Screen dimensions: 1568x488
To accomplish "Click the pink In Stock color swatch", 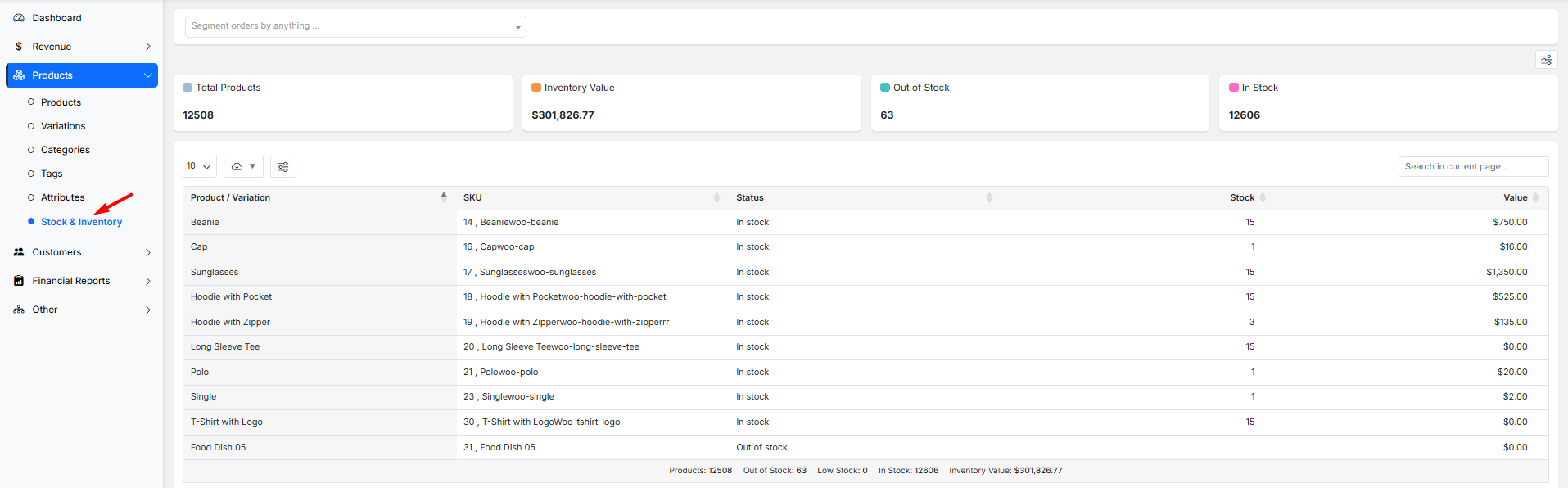I will (1233, 88).
